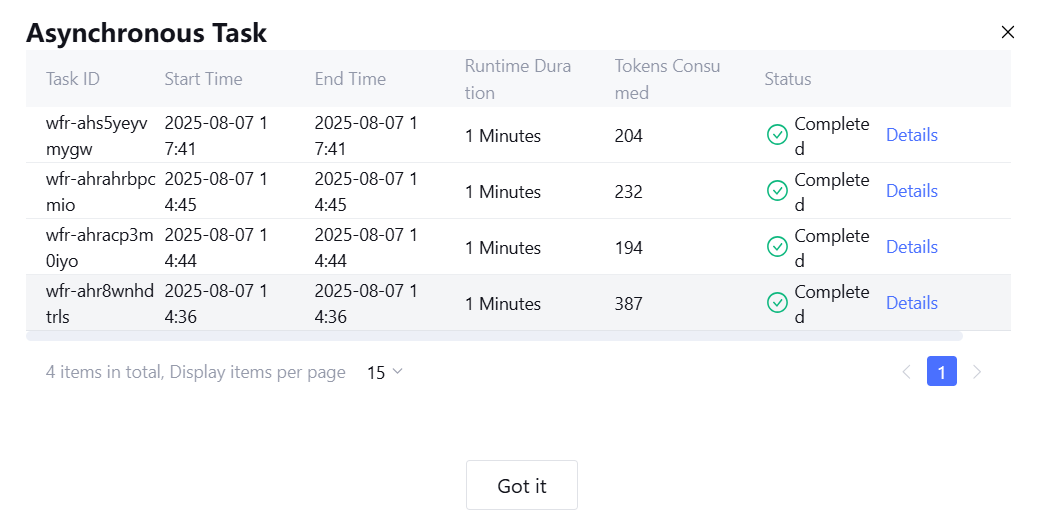Viewport: 1042px width, 524px height.
Task: Go to next page arrow
Action: tap(977, 372)
